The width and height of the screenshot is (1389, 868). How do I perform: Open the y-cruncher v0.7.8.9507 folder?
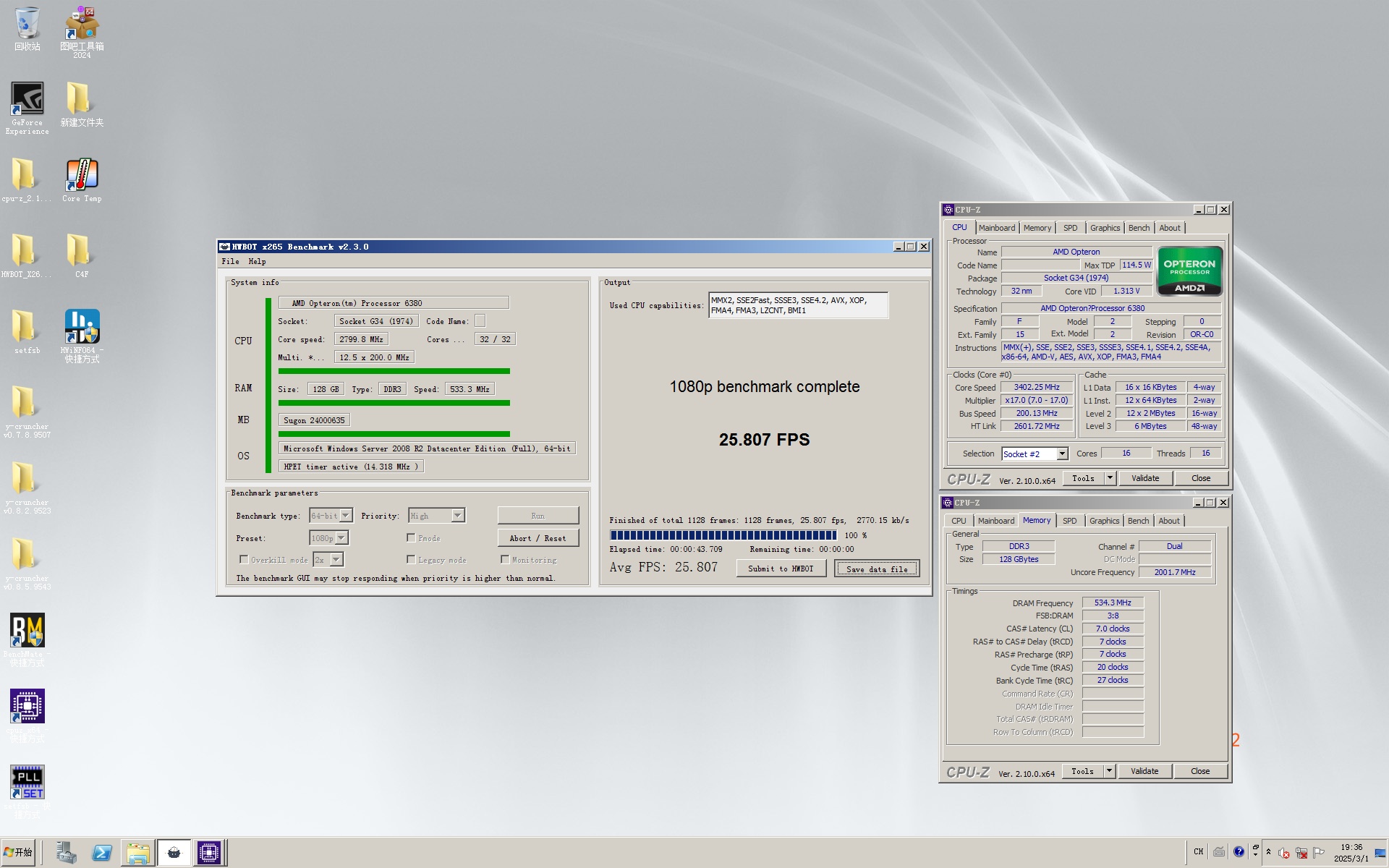[x=27, y=412]
